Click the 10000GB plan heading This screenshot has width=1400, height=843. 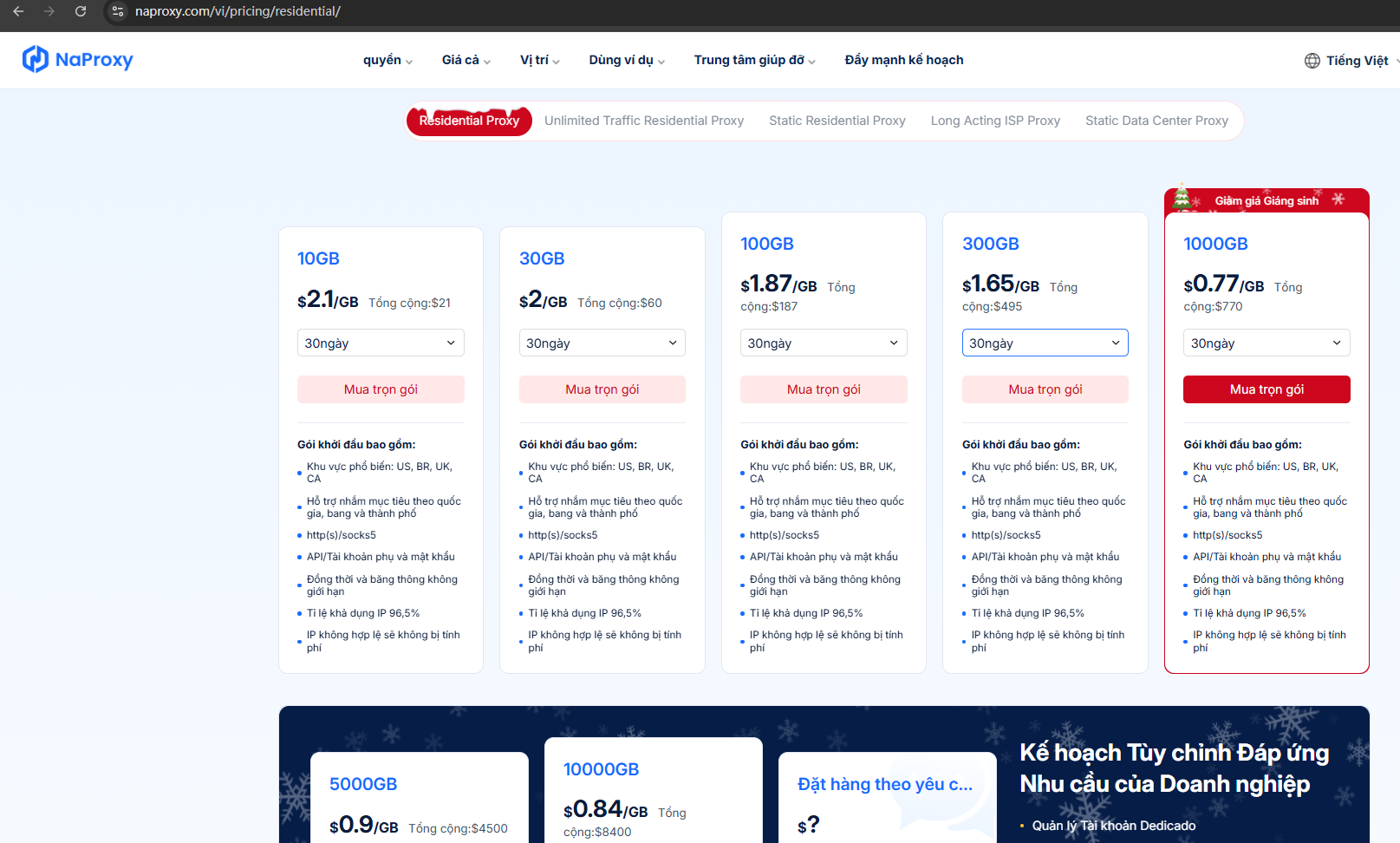click(x=601, y=769)
